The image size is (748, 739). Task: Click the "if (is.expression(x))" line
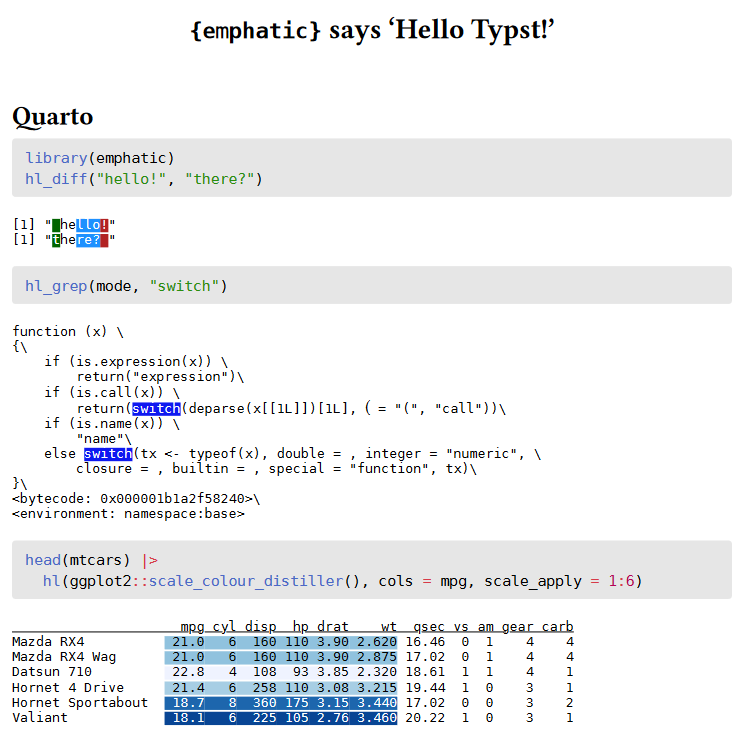pyautogui.click(x=136, y=361)
